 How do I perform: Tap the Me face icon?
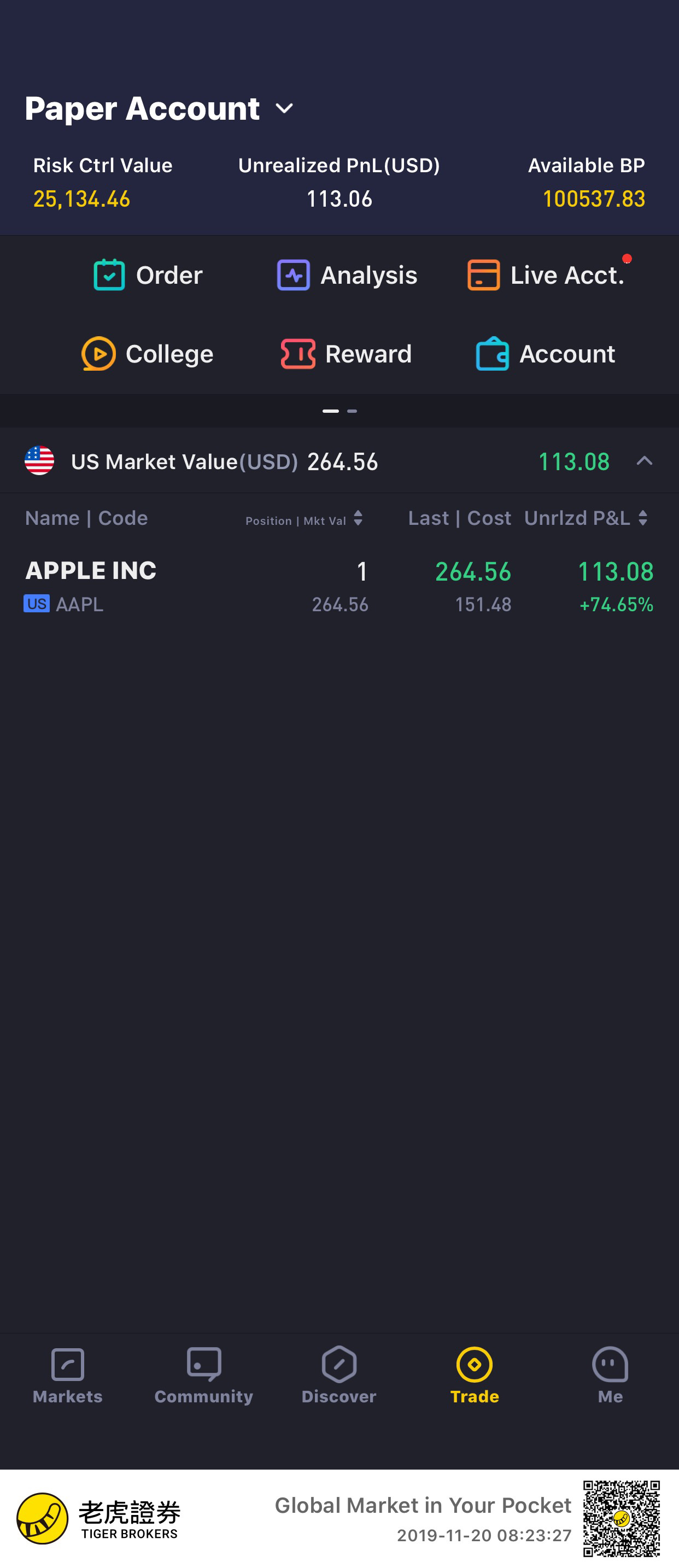[x=610, y=1364]
